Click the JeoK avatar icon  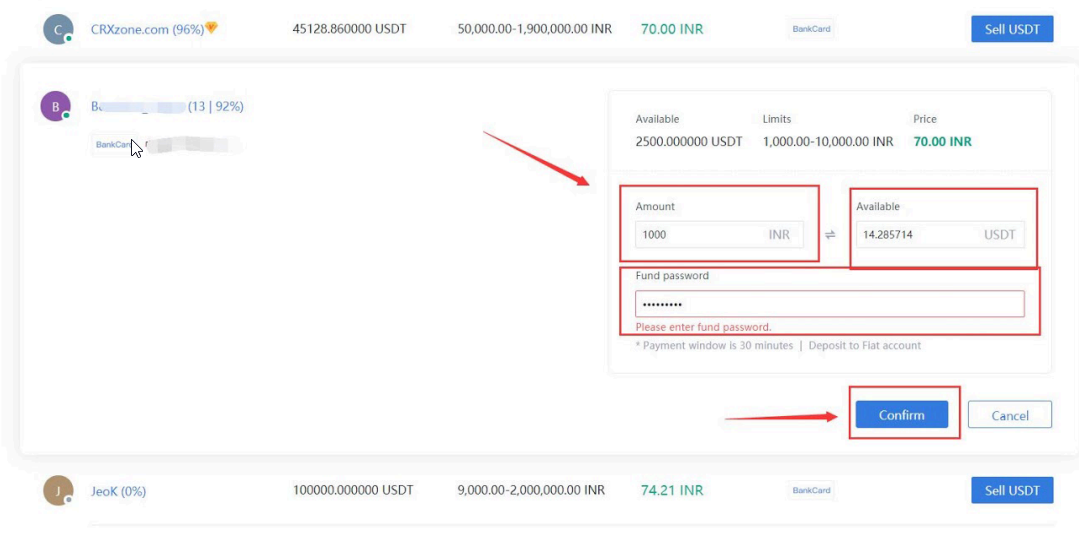[x=59, y=490]
